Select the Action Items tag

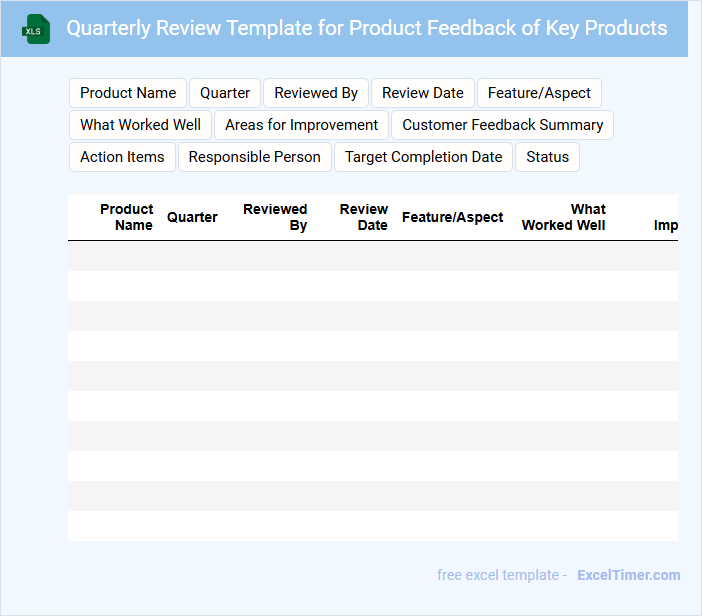tap(122, 157)
